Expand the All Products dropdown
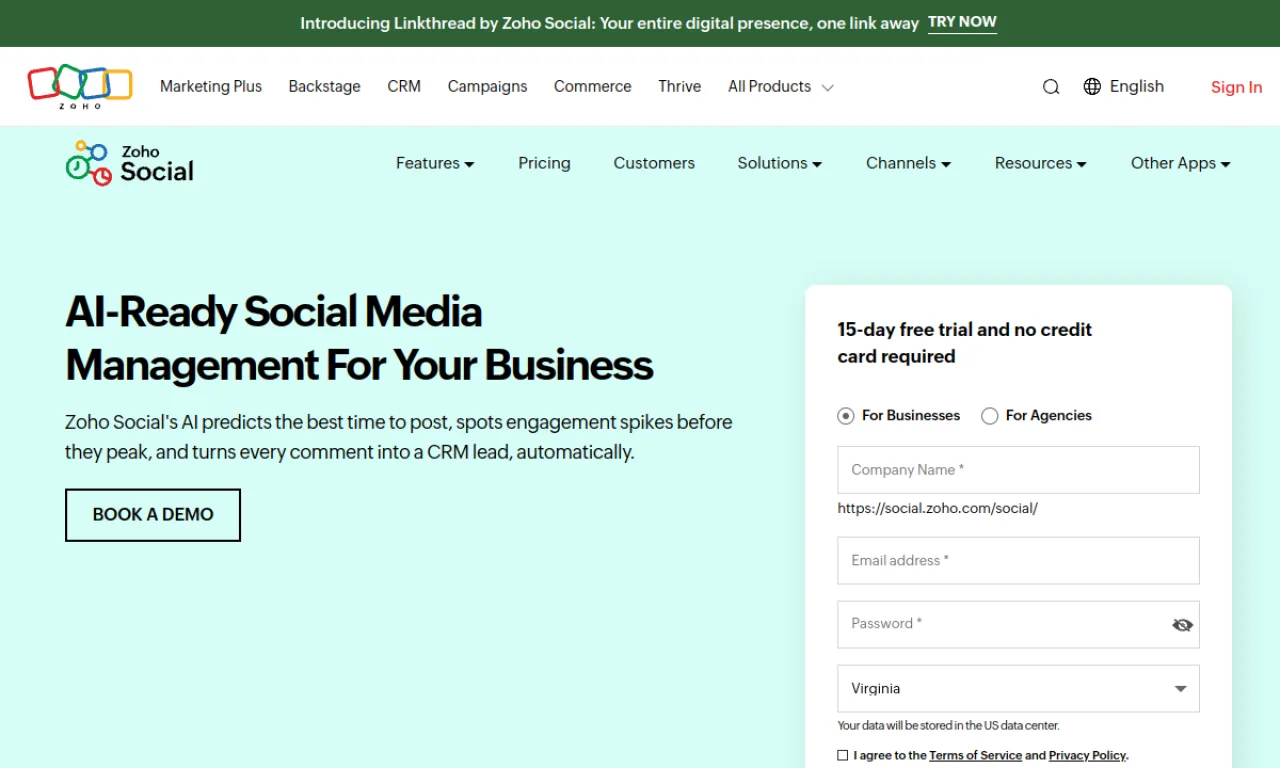Image resolution: width=1280 pixels, height=768 pixels. pyautogui.click(x=781, y=87)
